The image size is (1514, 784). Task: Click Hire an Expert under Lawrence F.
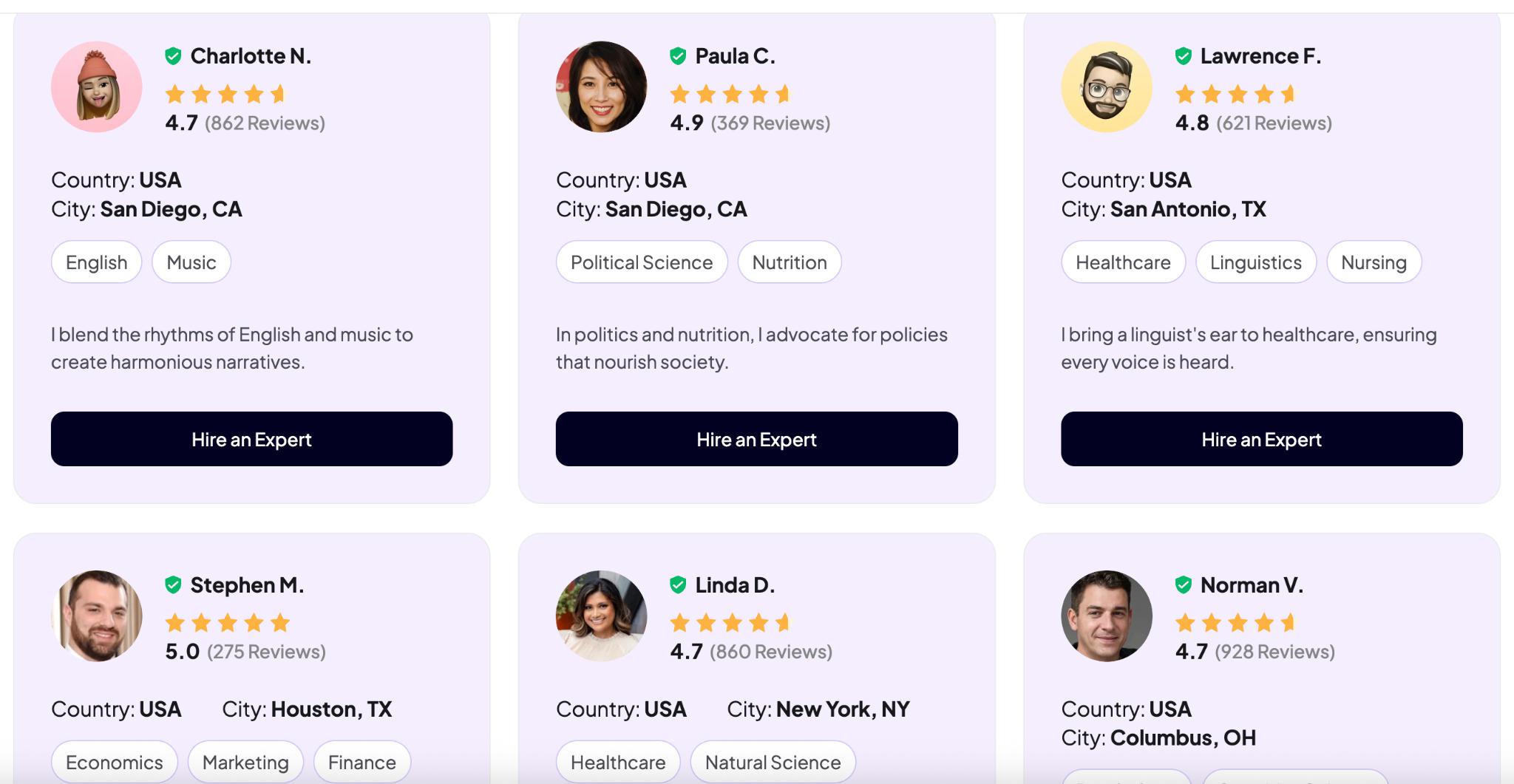pos(1261,439)
